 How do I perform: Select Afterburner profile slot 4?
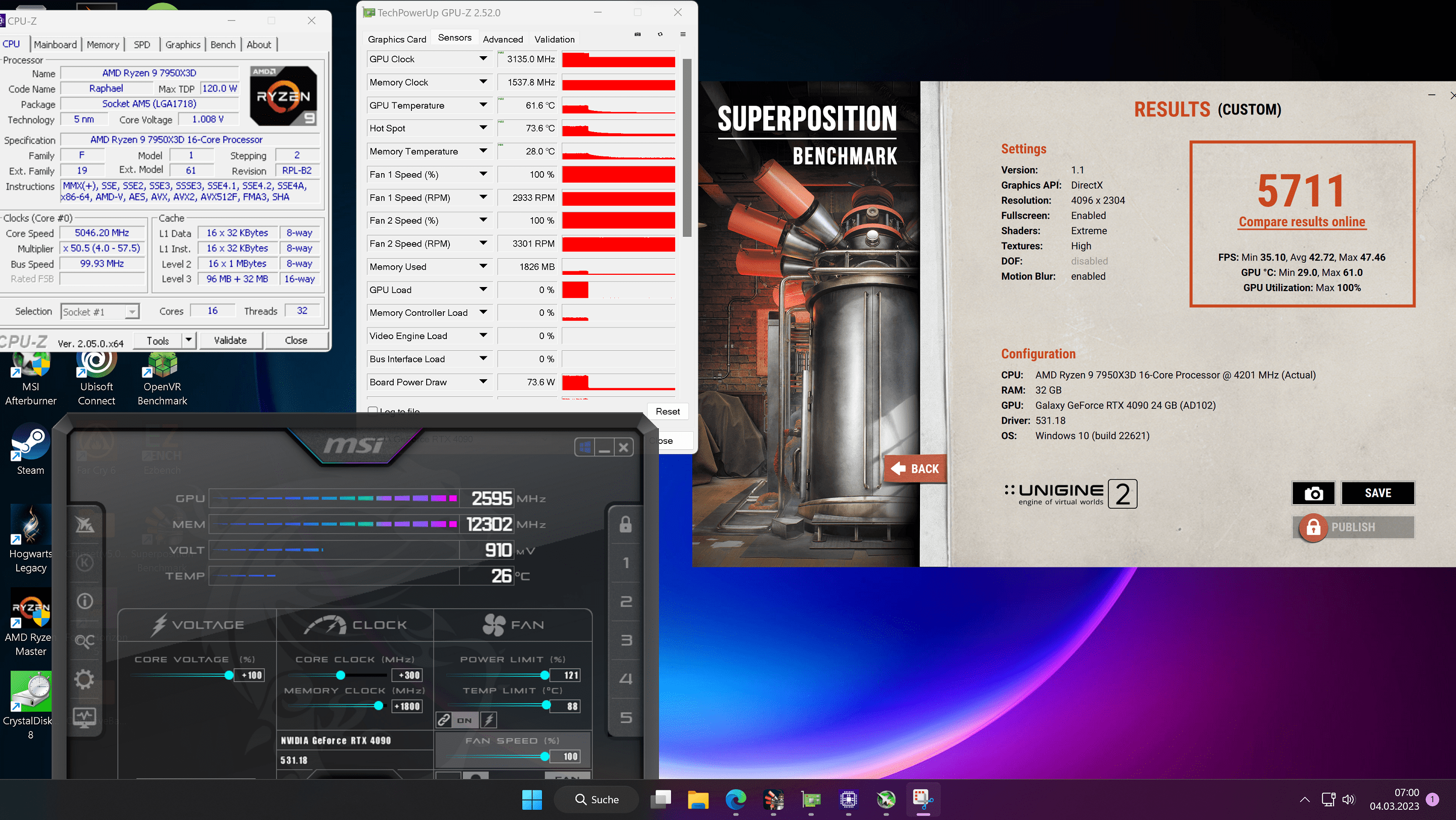pos(626,679)
